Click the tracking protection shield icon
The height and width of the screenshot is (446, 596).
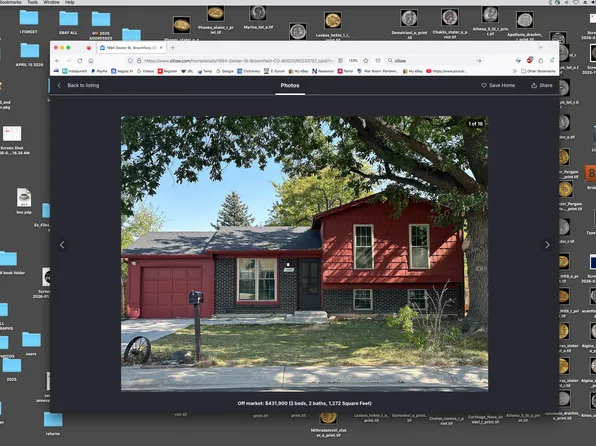[x=130, y=60]
